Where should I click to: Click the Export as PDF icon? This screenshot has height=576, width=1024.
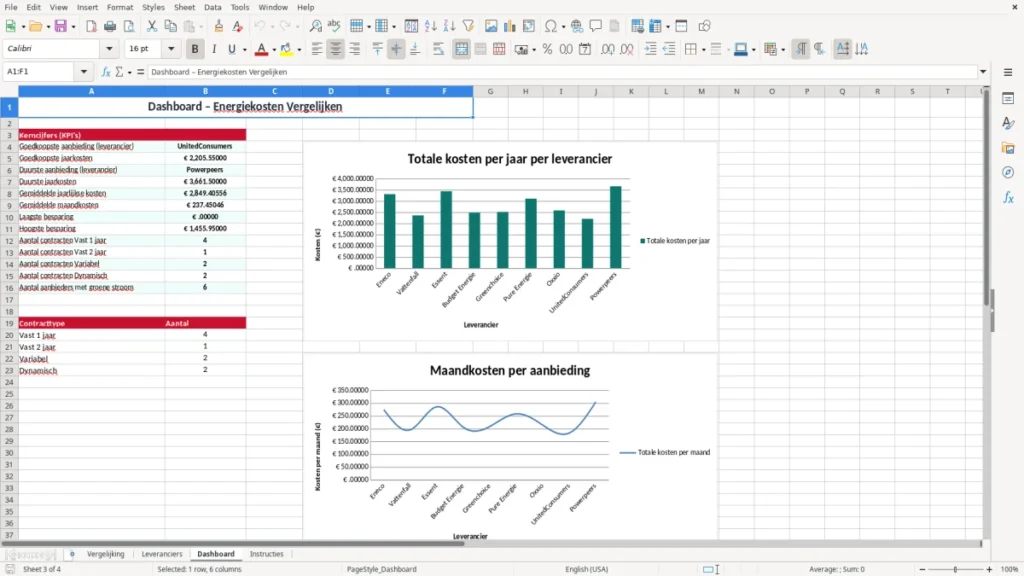91,26
